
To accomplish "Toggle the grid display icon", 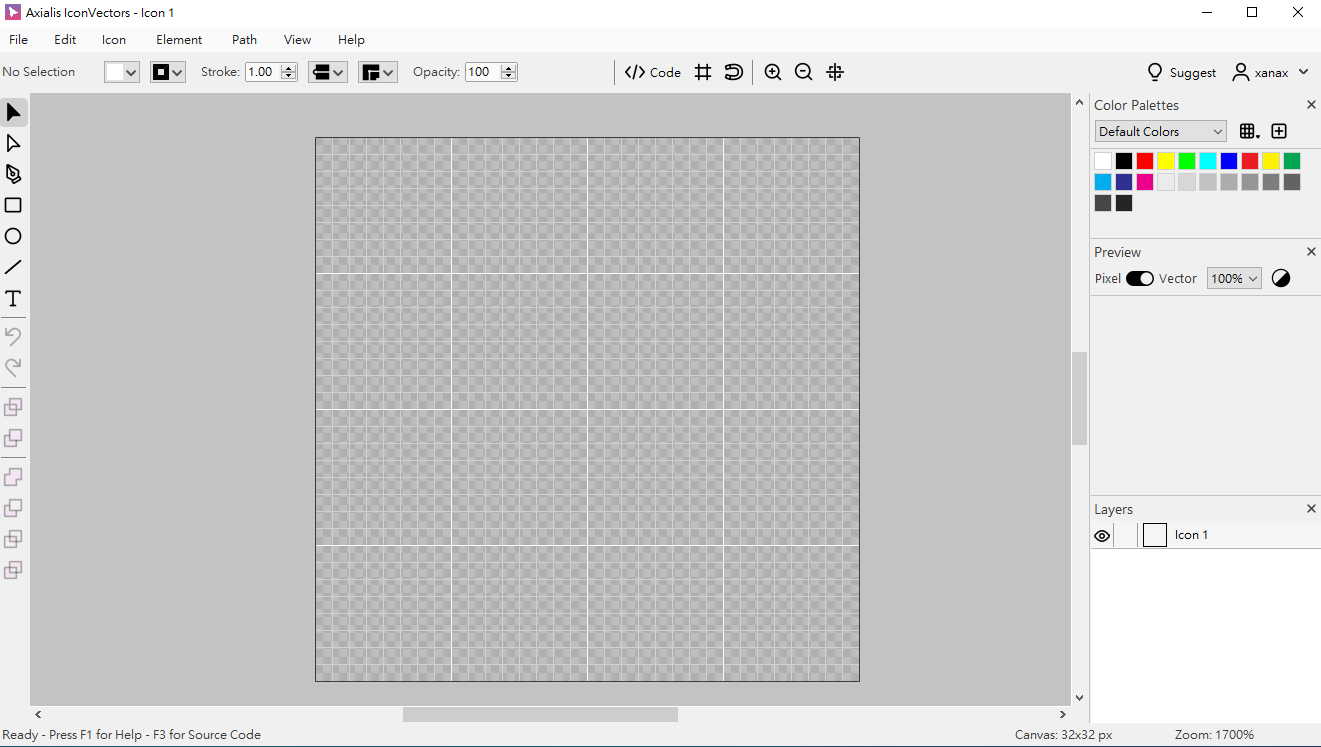I will coord(703,72).
